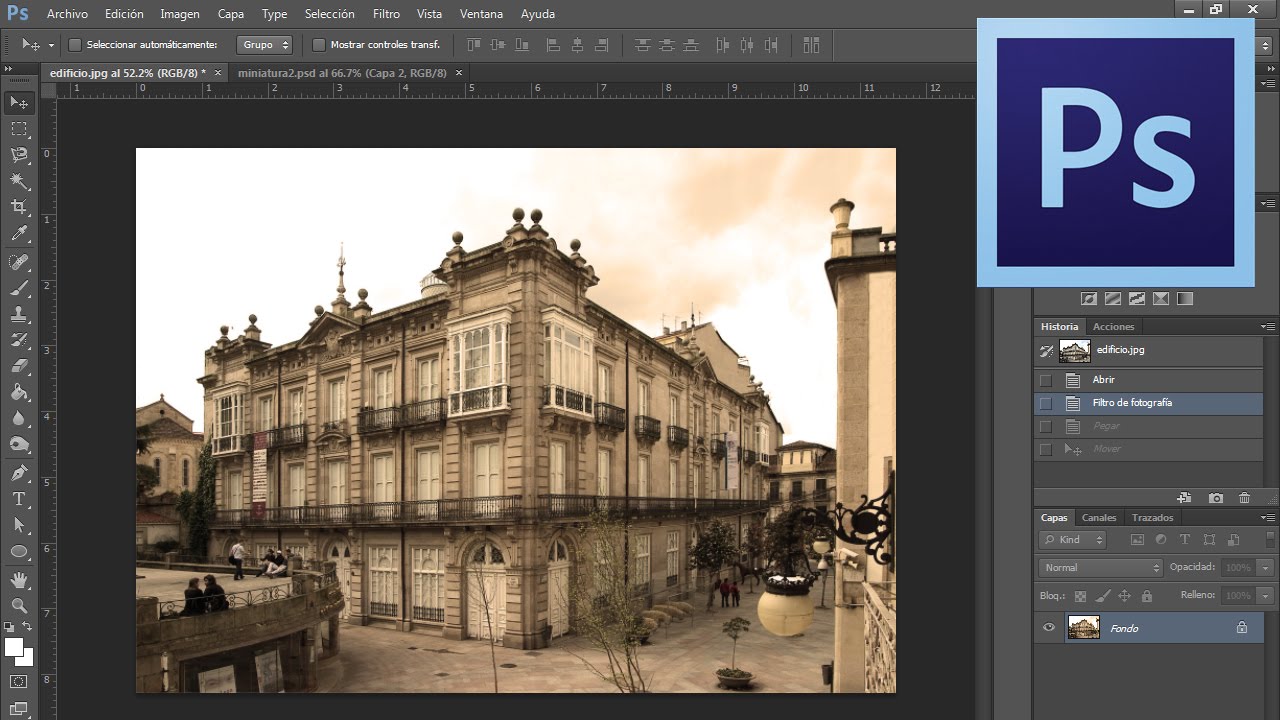Create new snapshot with camera icon
This screenshot has height=720, width=1280.
tap(1215, 498)
